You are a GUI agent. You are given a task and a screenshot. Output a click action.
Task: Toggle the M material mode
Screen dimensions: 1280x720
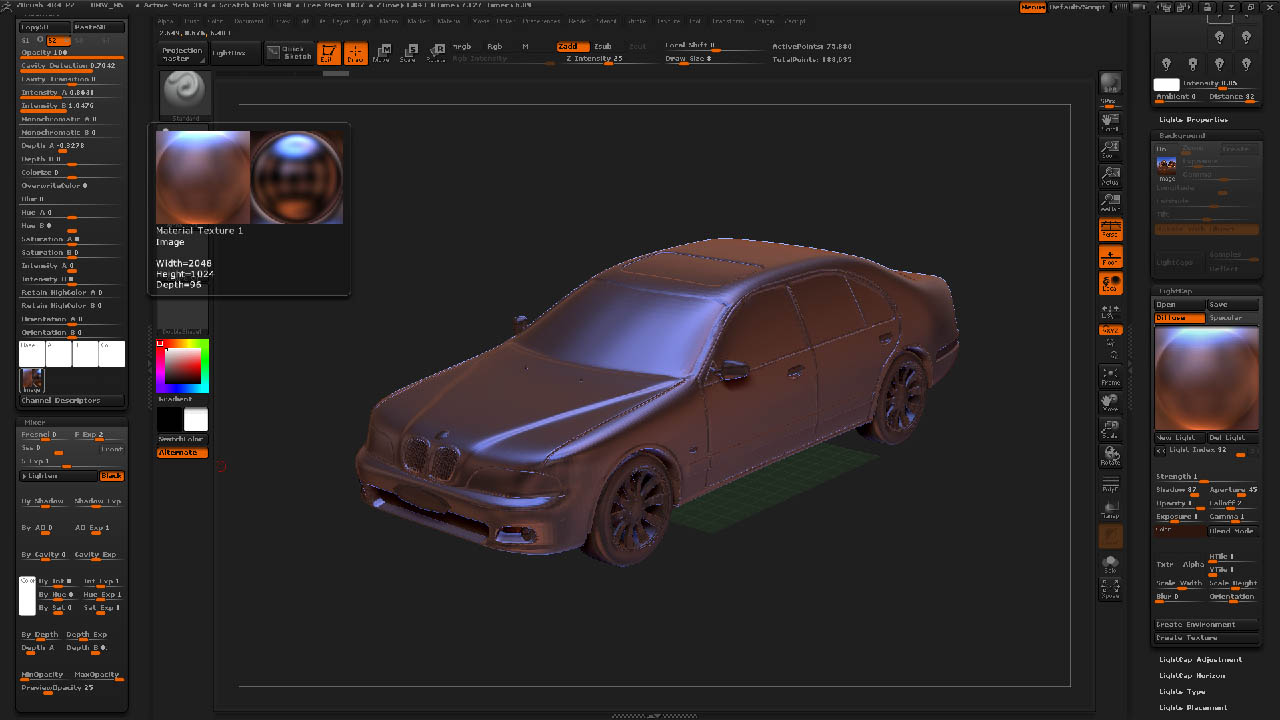point(526,46)
